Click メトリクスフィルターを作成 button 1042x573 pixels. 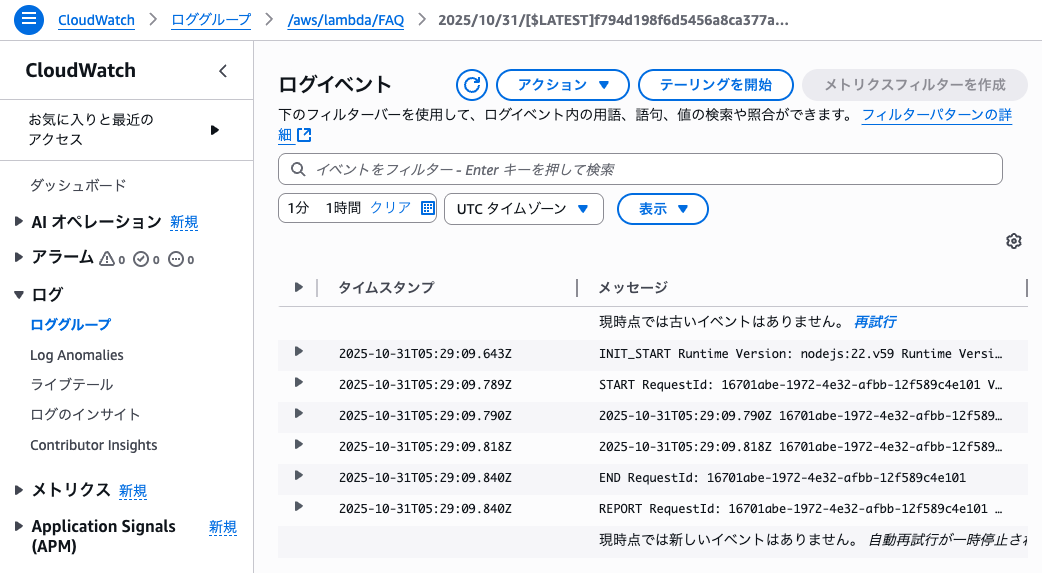coord(915,85)
